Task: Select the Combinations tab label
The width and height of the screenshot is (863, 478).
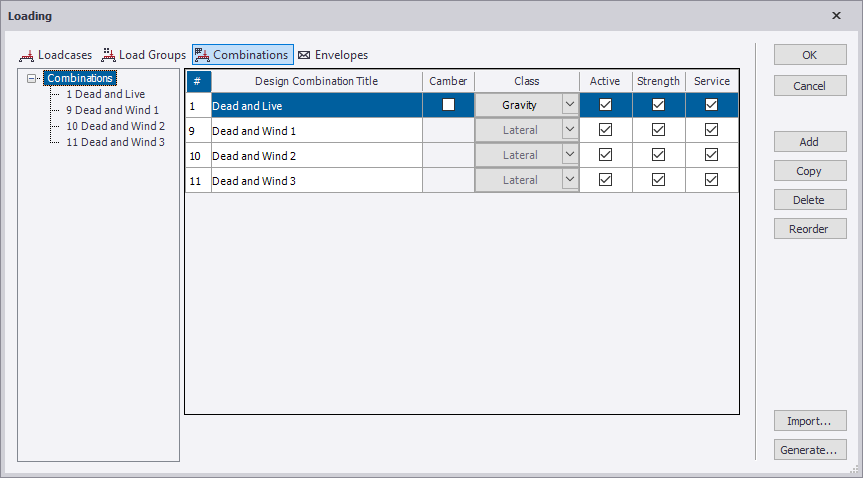Action: point(250,55)
